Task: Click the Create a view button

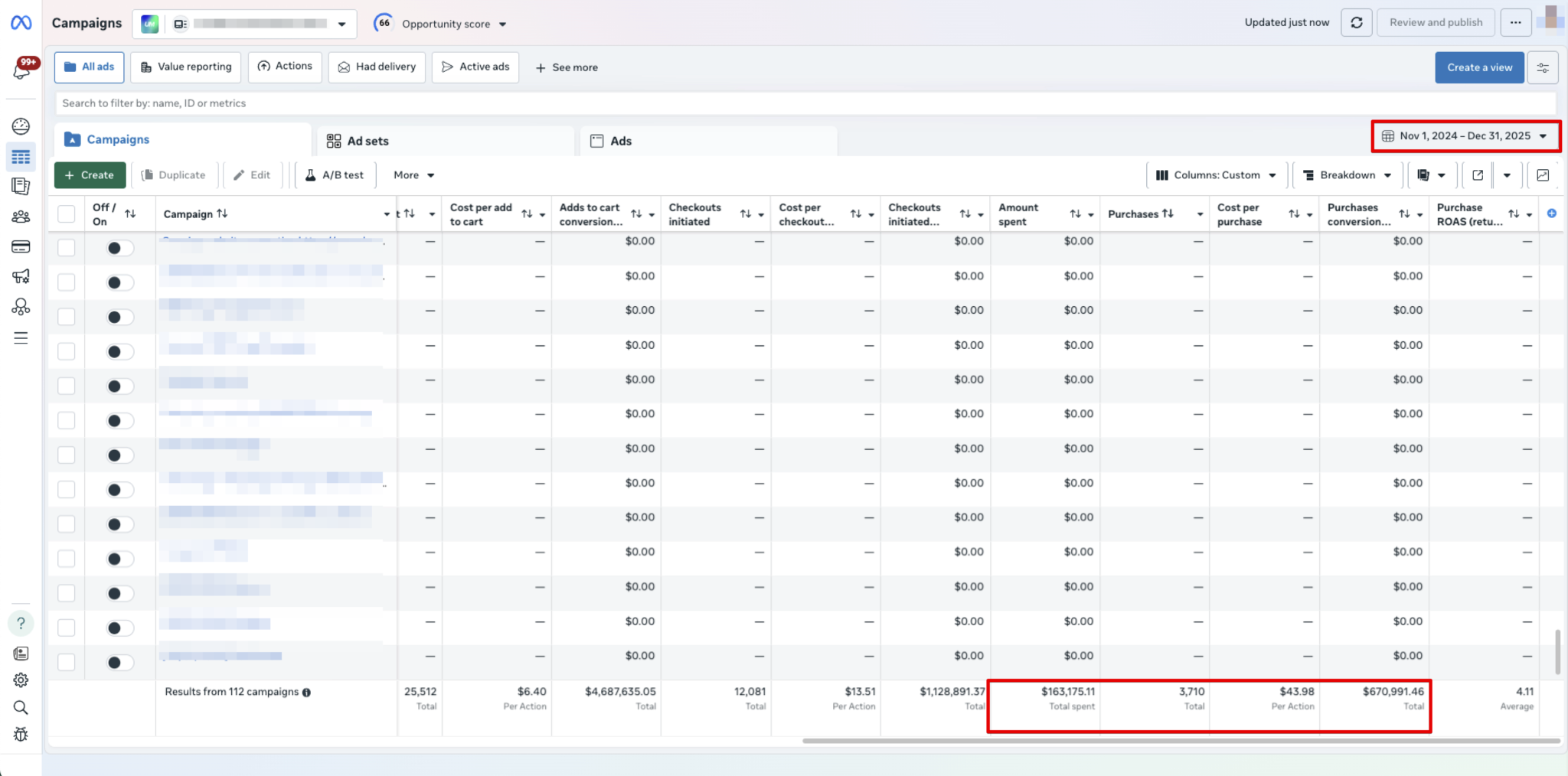Action: pos(1478,67)
